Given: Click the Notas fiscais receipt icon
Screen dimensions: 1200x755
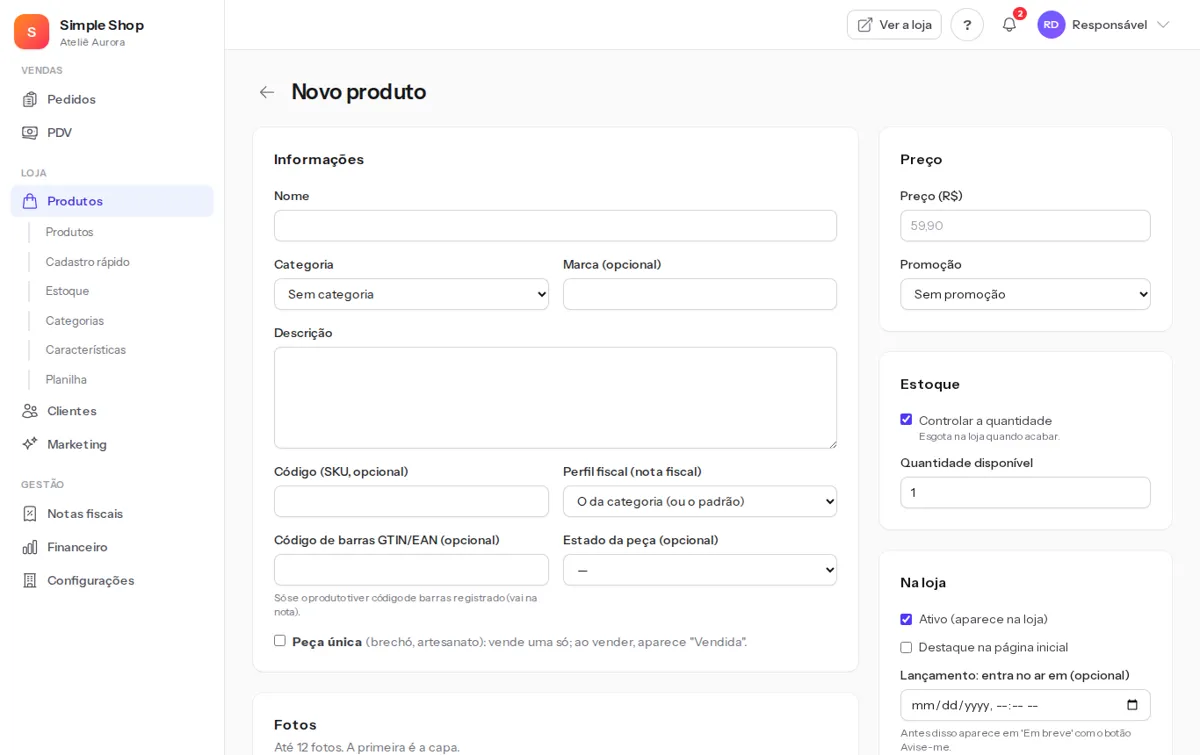Looking at the screenshot, I should 30,513.
